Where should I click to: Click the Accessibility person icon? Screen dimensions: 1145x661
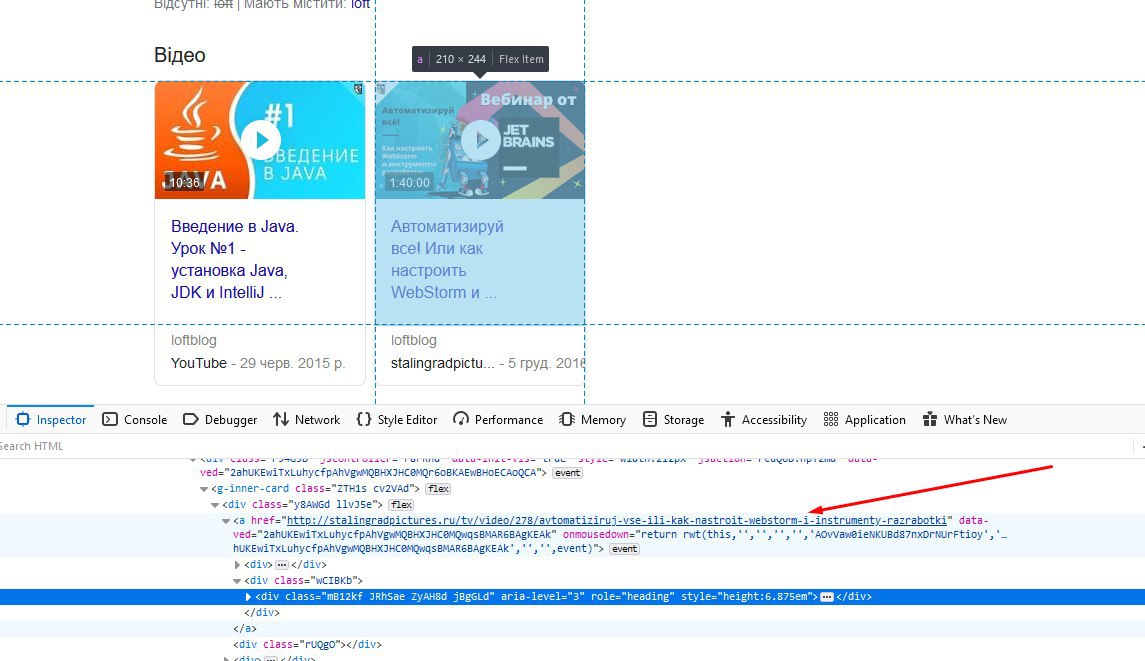tap(727, 419)
